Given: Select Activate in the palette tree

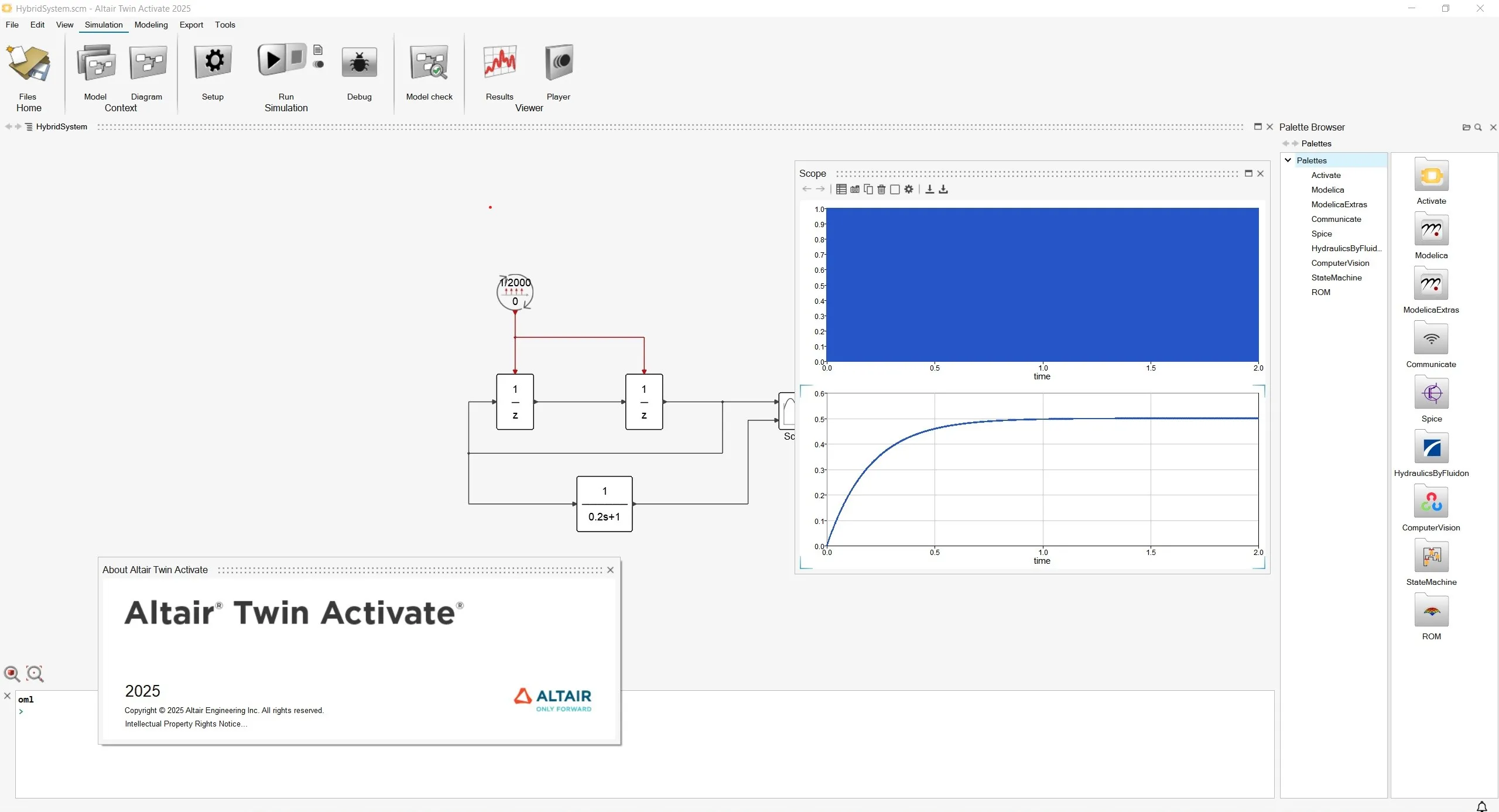Looking at the screenshot, I should (x=1326, y=175).
